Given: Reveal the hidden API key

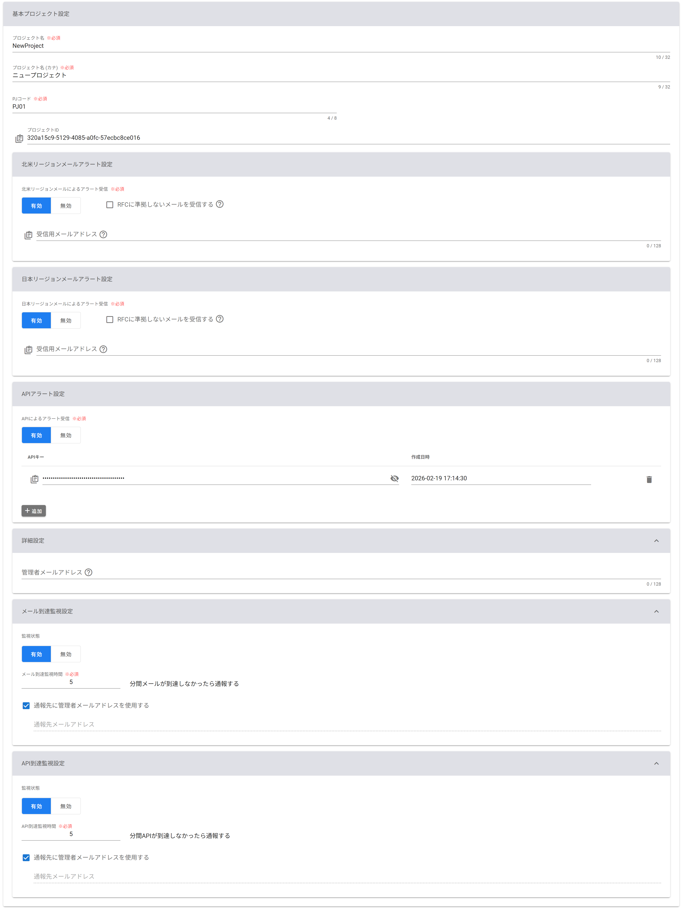Looking at the screenshot, I should click(394, 479).
